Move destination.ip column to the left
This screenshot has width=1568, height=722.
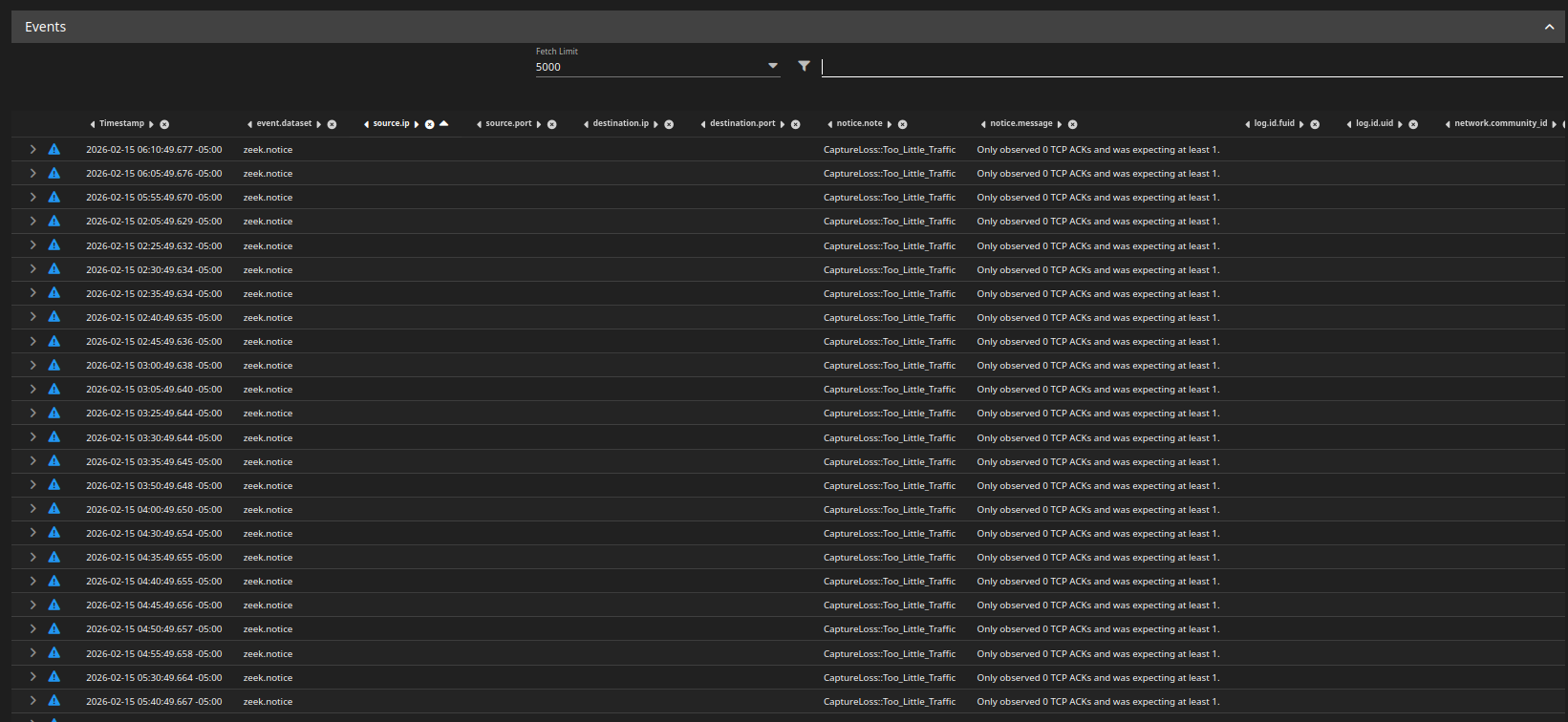(x=586, y=124)
